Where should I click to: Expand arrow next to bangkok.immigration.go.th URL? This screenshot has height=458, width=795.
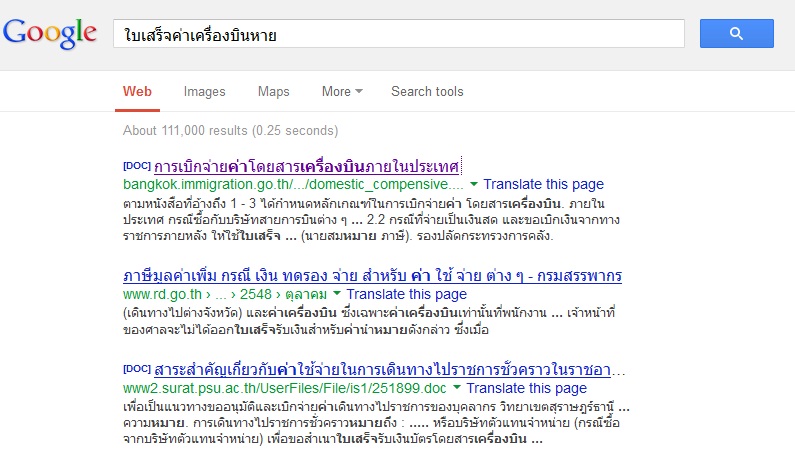474,184
